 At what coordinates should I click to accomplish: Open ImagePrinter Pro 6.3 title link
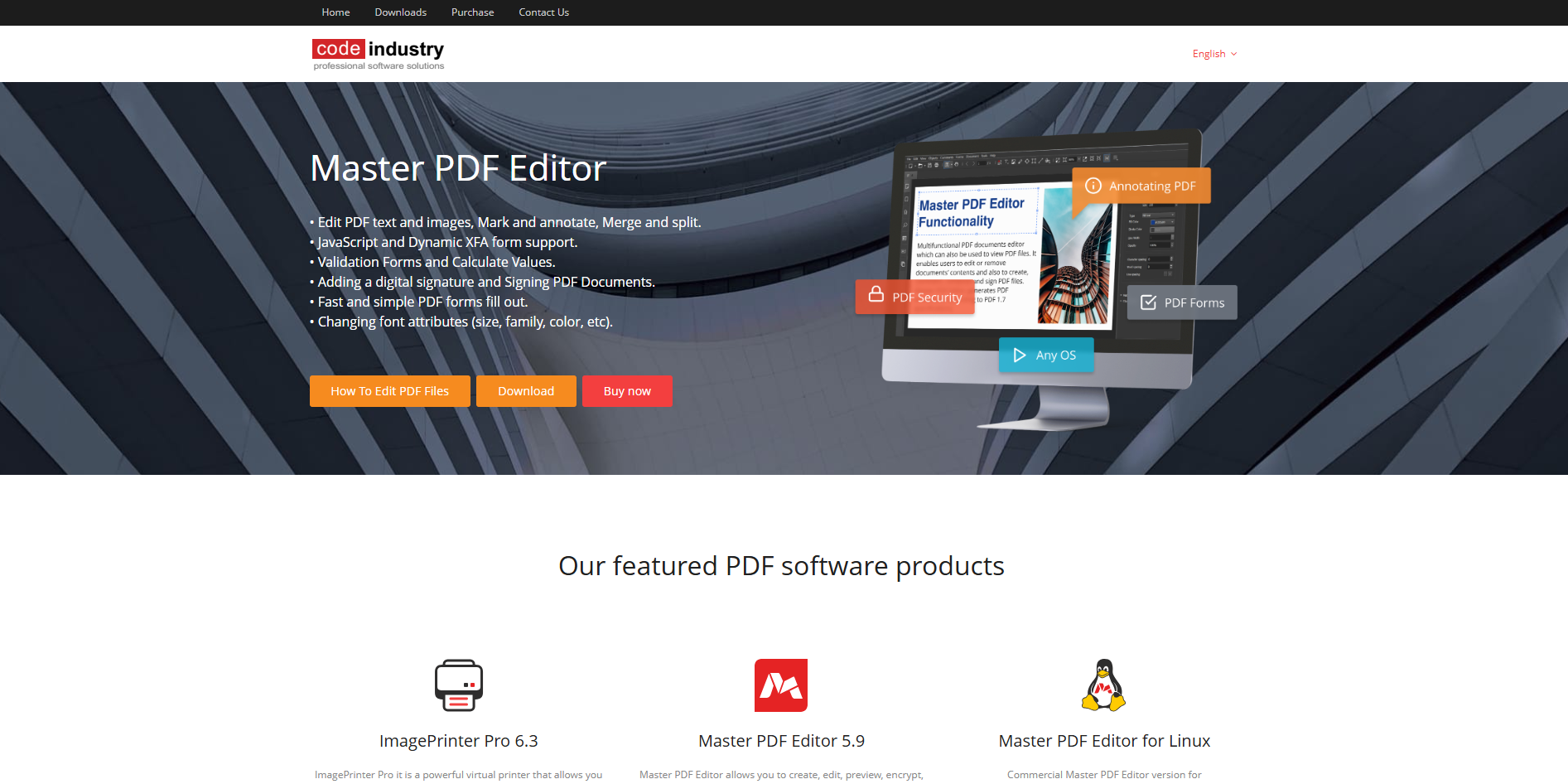459,741
